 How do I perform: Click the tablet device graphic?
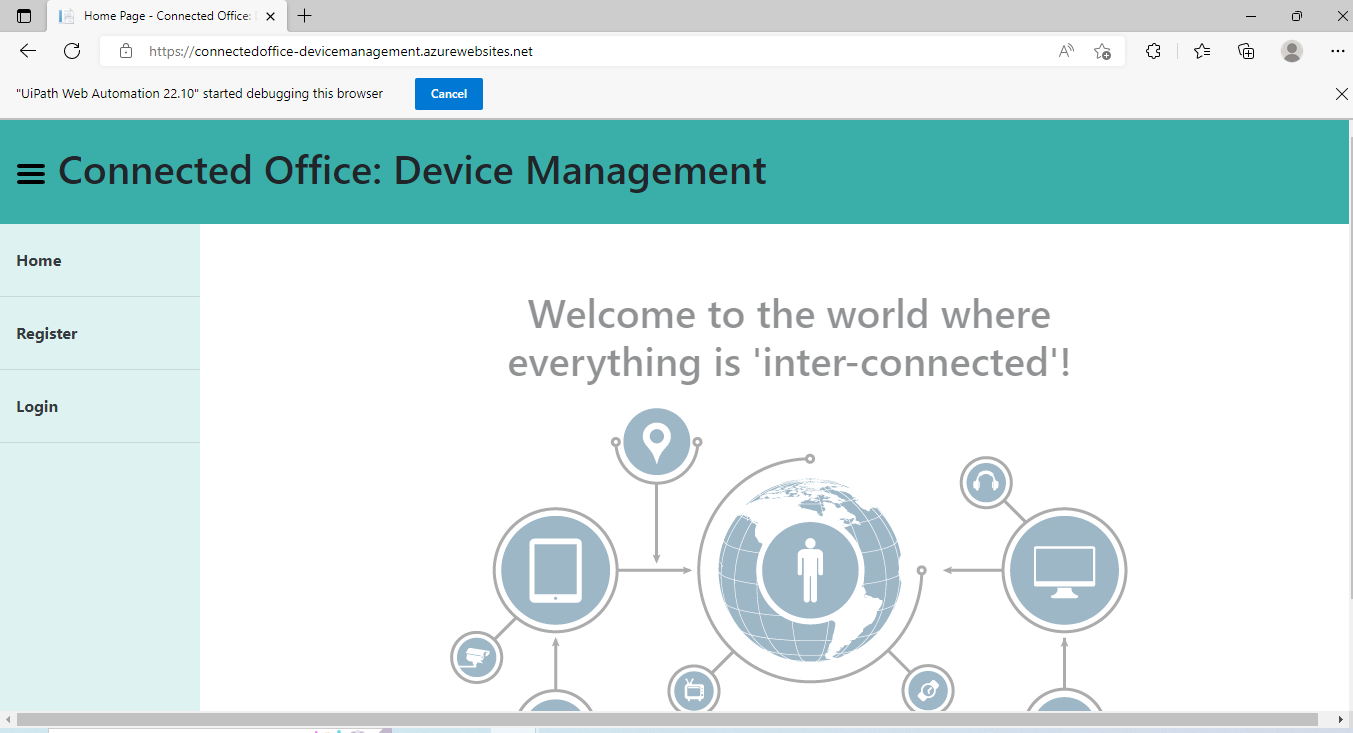(555, 570)
